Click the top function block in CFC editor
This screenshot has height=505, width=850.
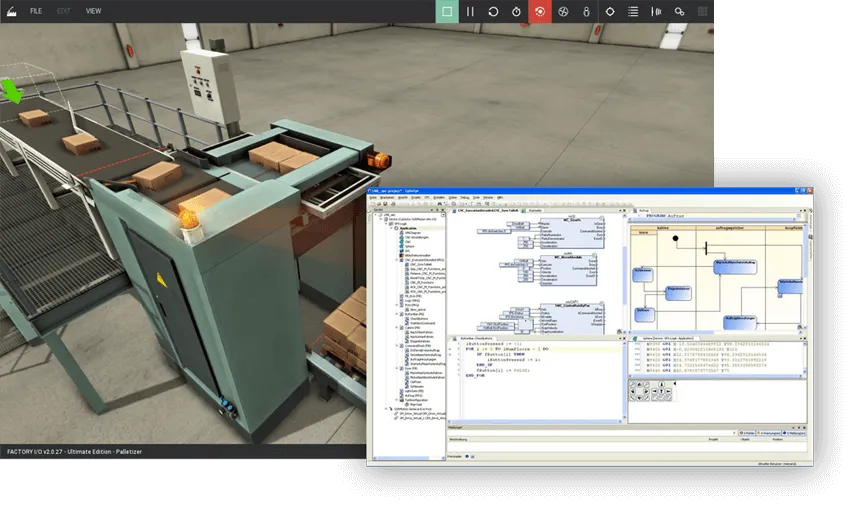pyautogui.click(x=572, y=233)
